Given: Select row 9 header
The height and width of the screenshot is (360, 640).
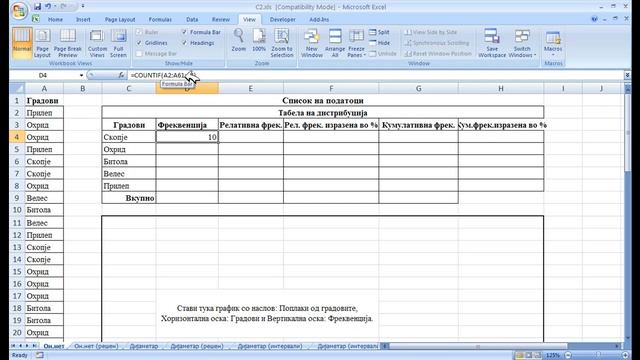Looking at the screenshot, I should tap(17, 198).
